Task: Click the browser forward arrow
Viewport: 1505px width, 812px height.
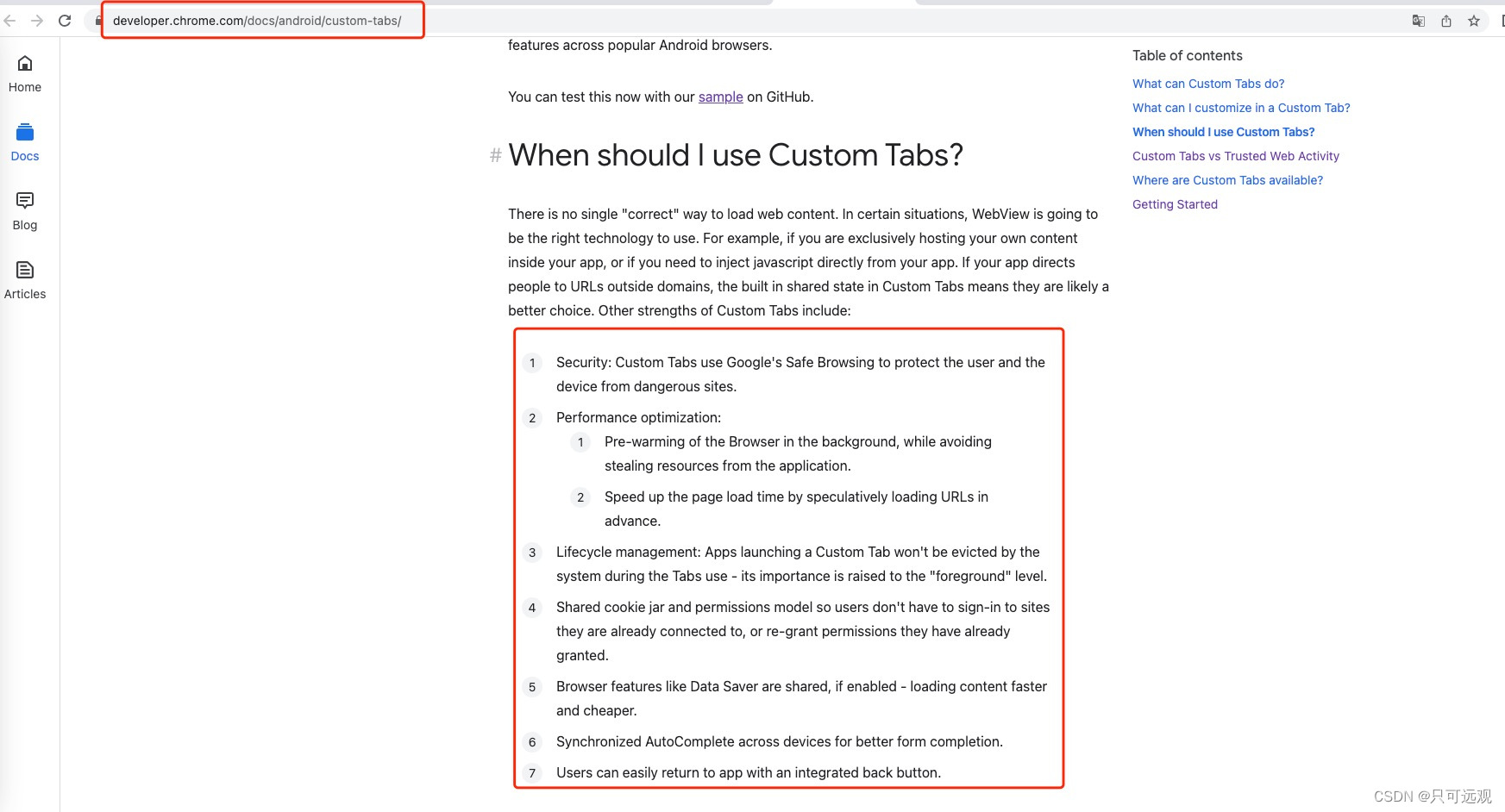Action: 37,21
